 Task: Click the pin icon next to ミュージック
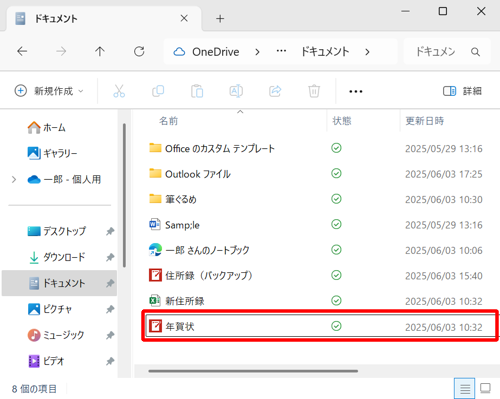pos(110,335)
